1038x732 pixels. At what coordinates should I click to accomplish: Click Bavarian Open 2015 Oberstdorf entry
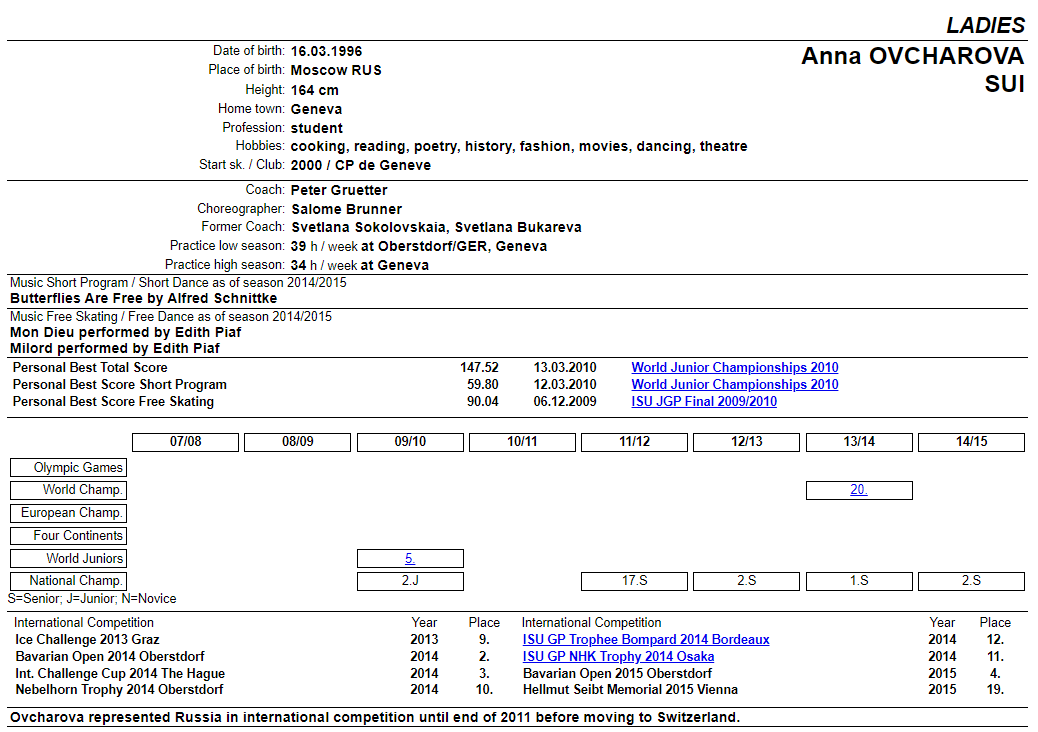[x=617, y=674]
